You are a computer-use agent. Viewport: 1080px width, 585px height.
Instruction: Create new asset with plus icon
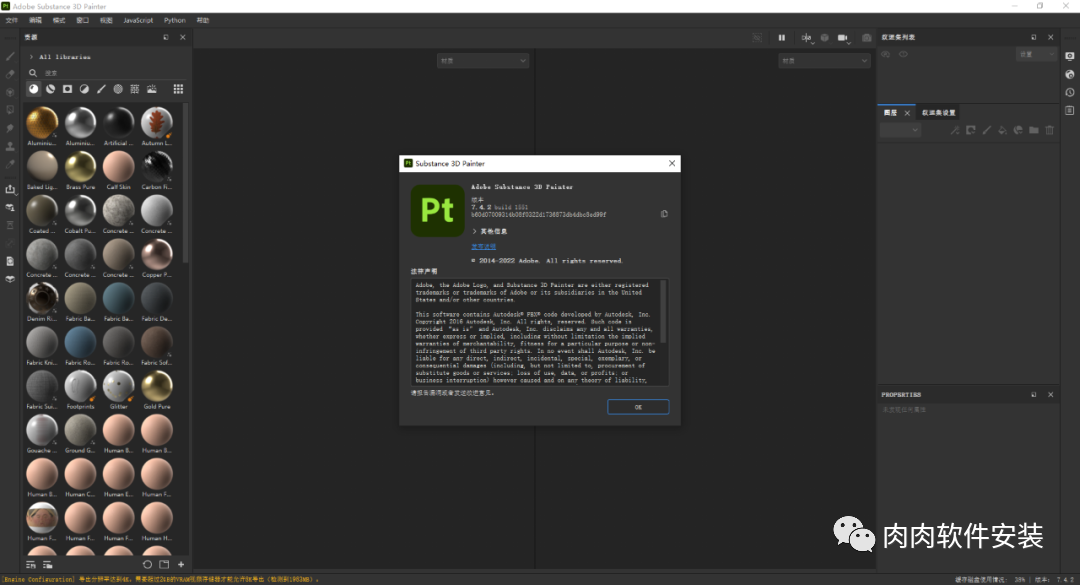pyautogui.click(x=181, y=564)
